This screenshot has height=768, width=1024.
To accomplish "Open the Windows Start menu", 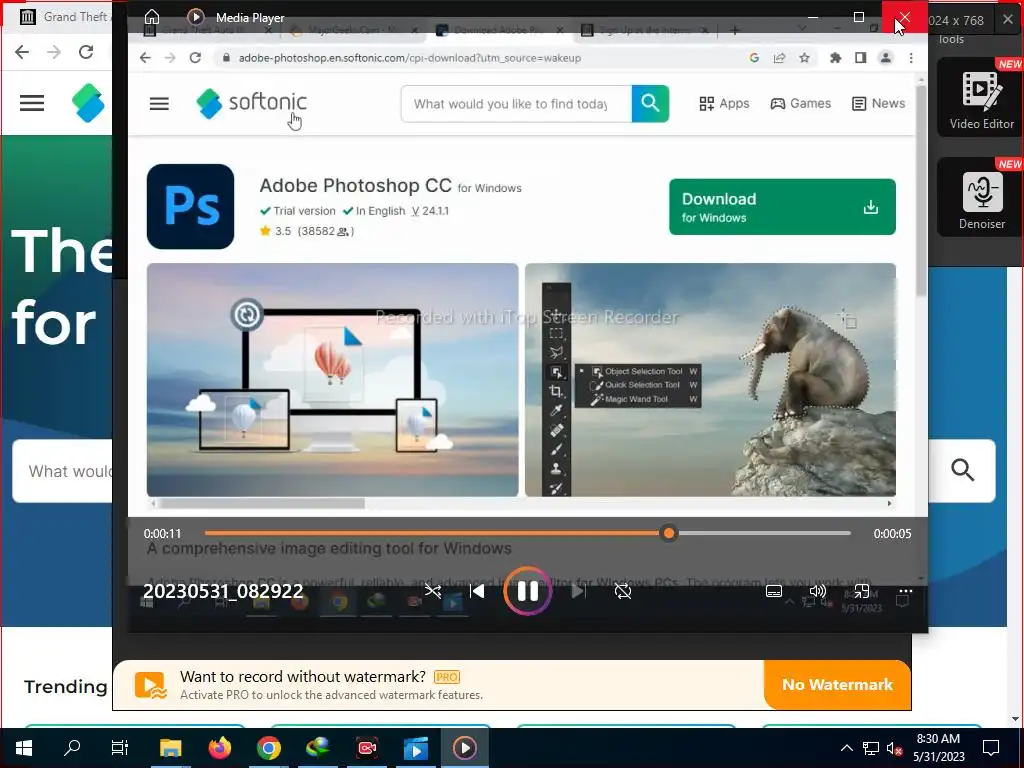I will pos(24,748).
